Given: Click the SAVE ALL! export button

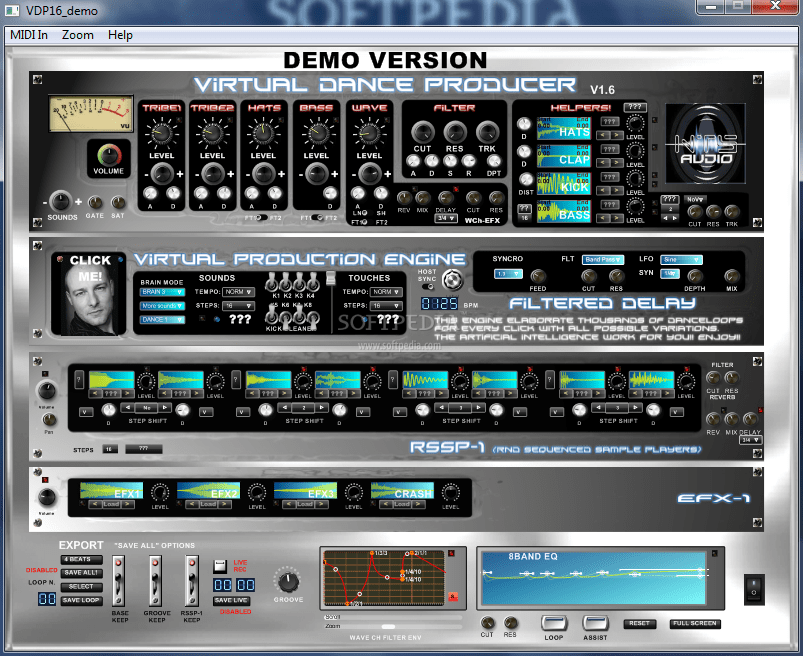Looking at the screenshot, I should point(80,573).
